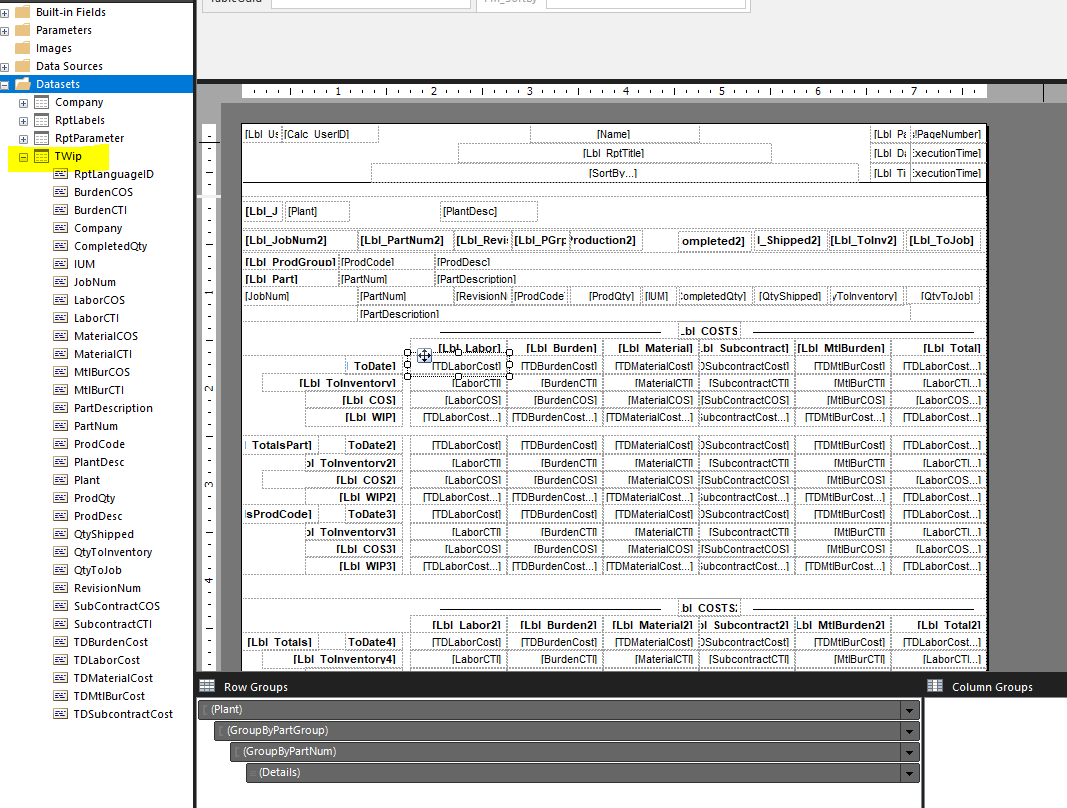The image size is (1067, 808).
Task: Click the BurdenCOS field icon
Action: pos(61,192)
